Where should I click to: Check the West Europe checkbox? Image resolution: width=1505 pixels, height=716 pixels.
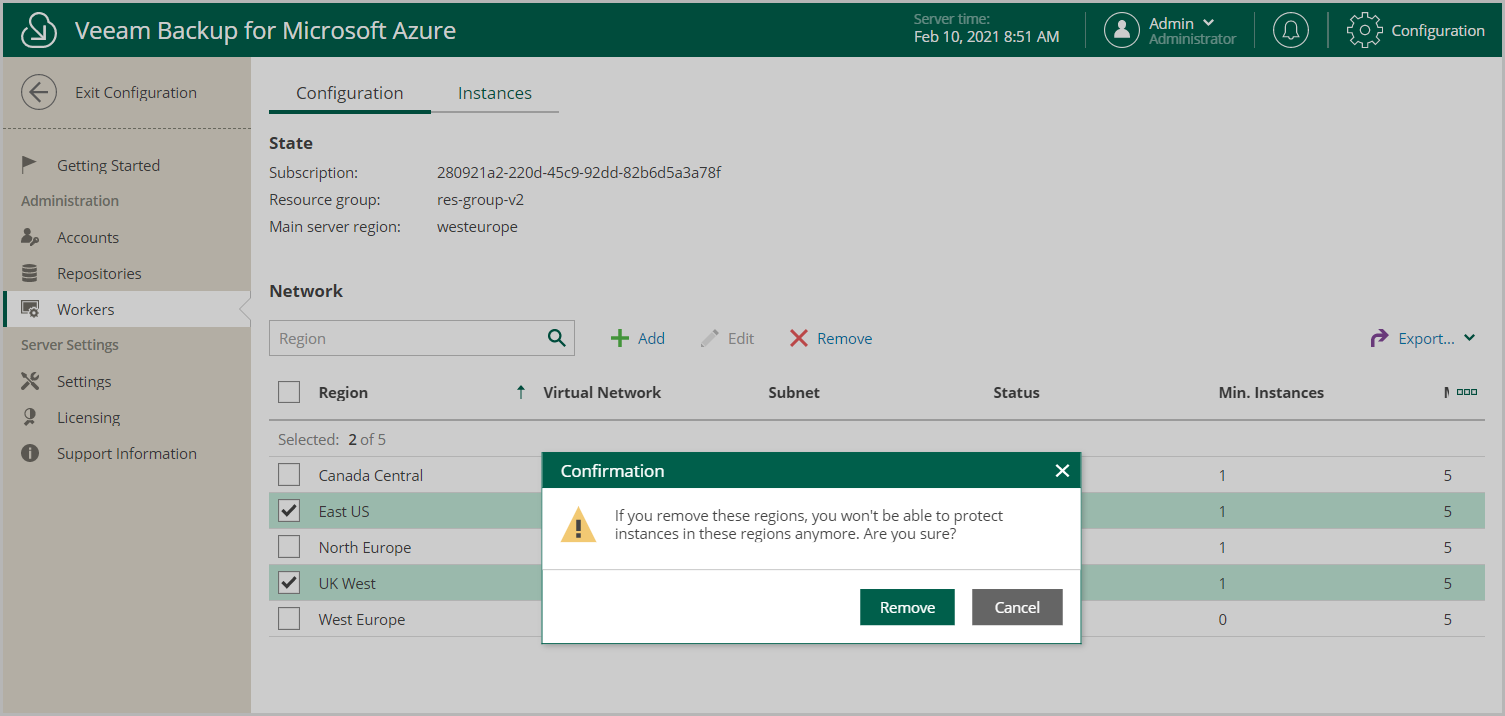[289, 619]
